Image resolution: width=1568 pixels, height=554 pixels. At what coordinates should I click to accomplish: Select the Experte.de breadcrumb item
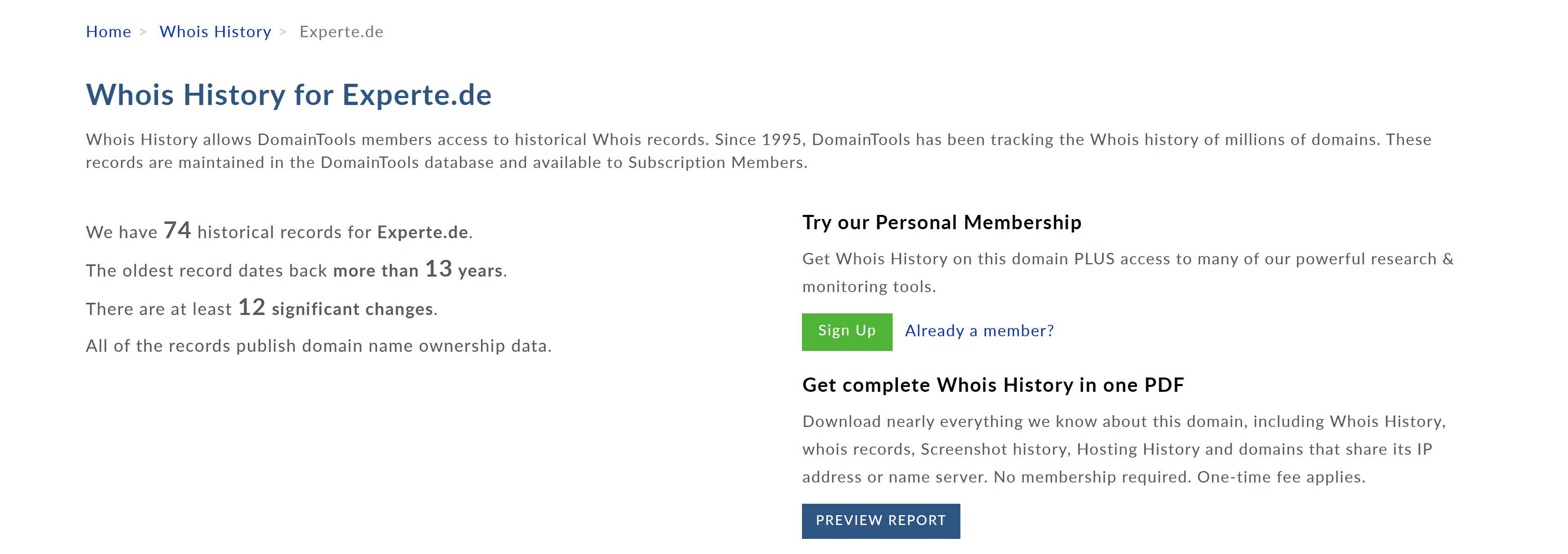coord(341,31)
